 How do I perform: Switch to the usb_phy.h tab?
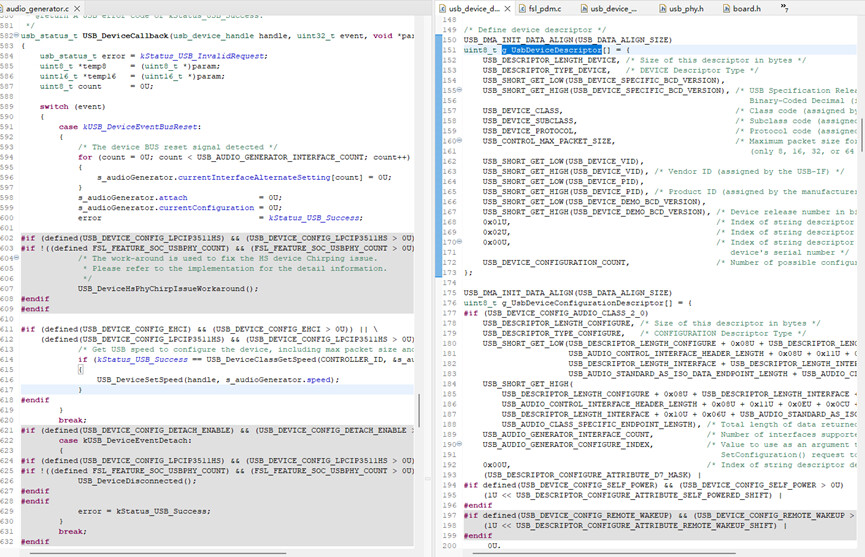pos(682,9)
